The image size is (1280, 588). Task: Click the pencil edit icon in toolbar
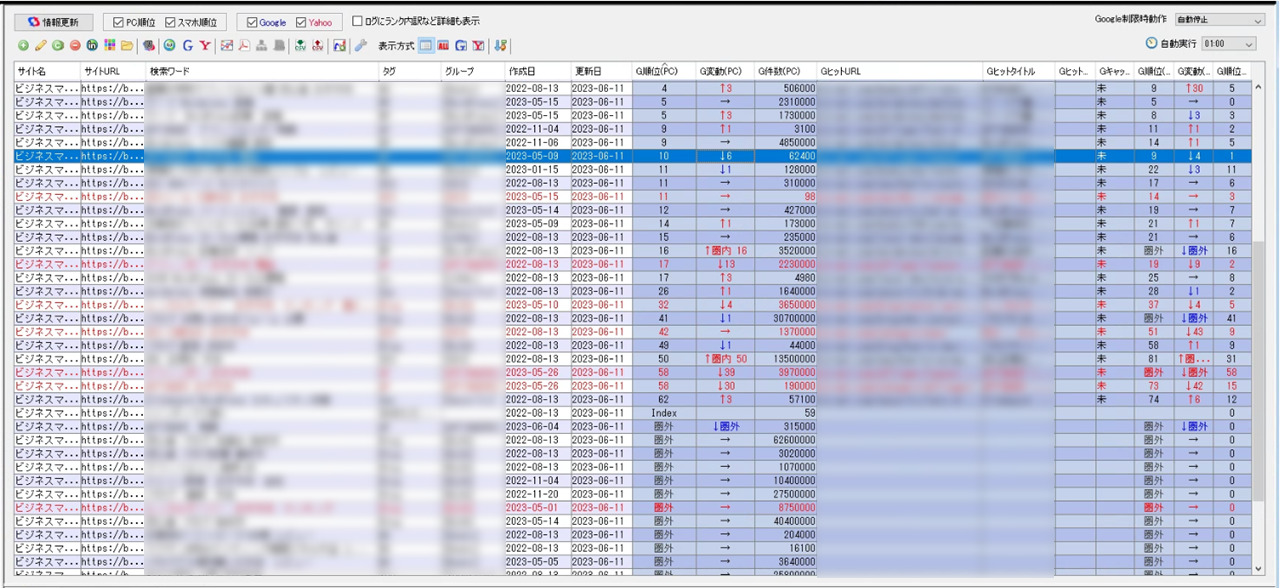40,46
